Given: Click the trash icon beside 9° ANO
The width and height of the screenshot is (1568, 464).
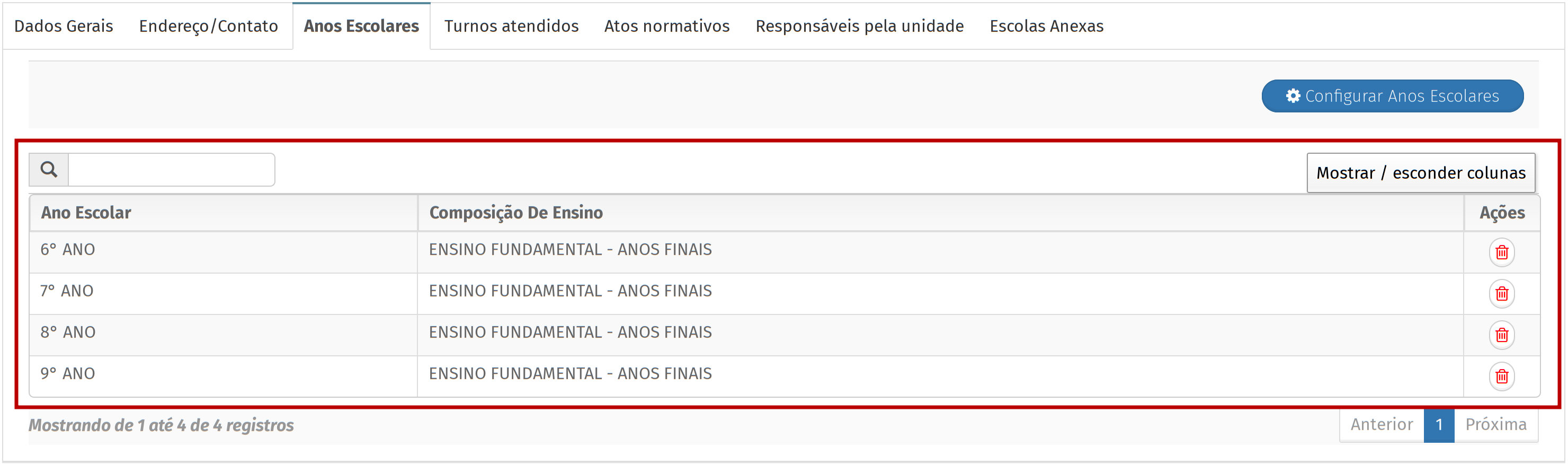Looking at the screenshot, I should (x=1501, y=376).
